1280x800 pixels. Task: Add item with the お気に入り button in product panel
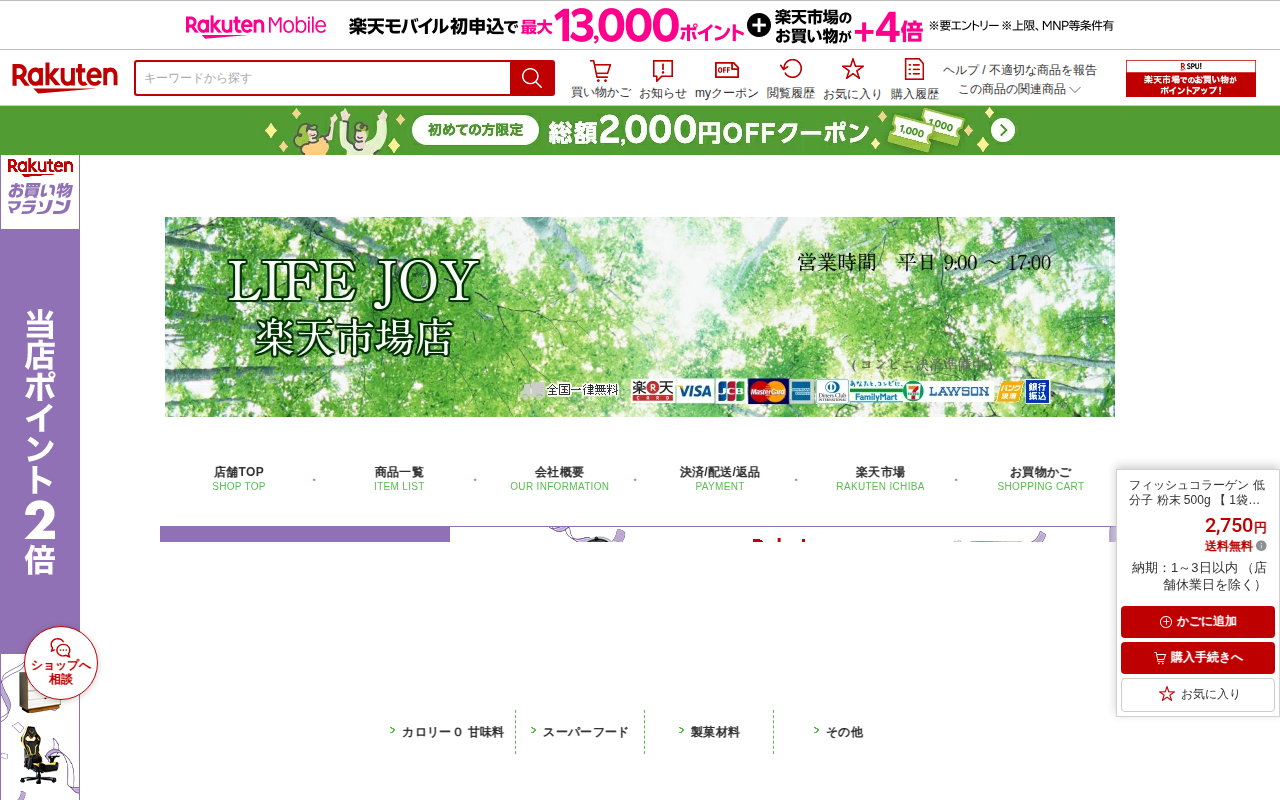click(1198, 694)
